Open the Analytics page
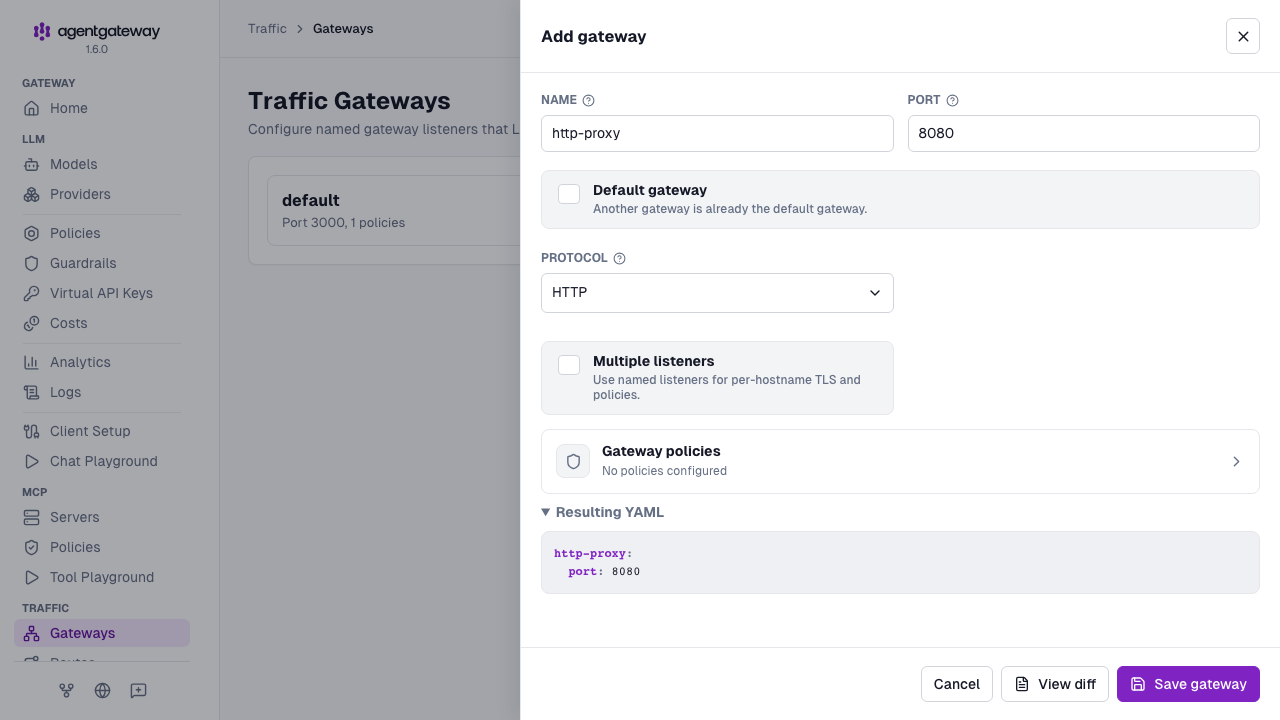1280x720 pixels. tap(102, 362)
